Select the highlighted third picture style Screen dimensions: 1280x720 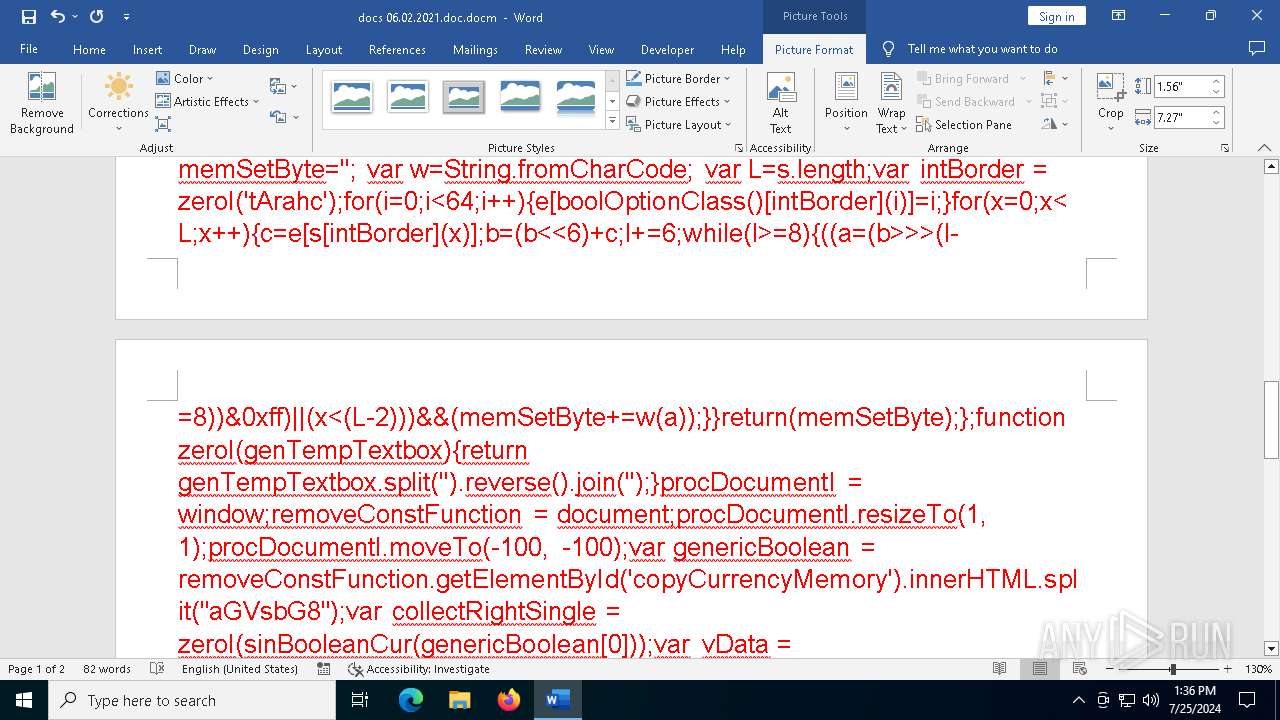[x=464, y=97]
